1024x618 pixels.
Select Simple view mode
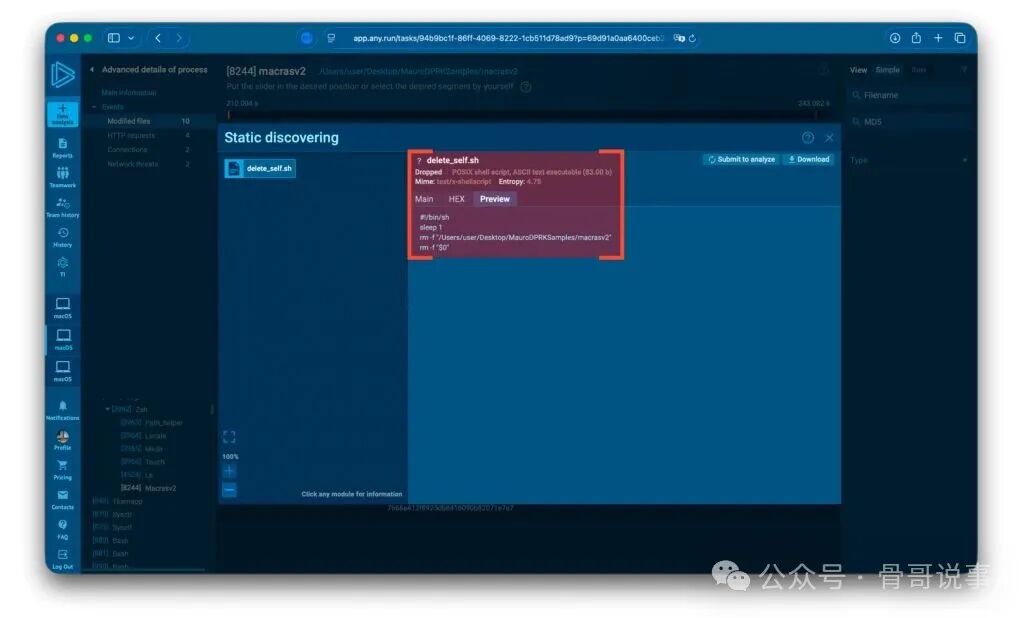[x=888, y=70]
